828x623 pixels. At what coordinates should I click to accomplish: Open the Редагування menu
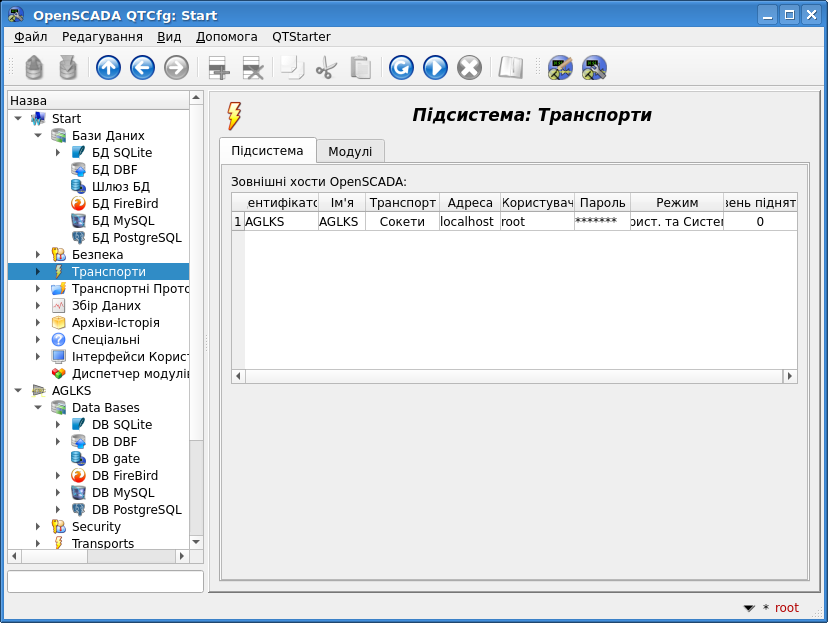[102, 36]
